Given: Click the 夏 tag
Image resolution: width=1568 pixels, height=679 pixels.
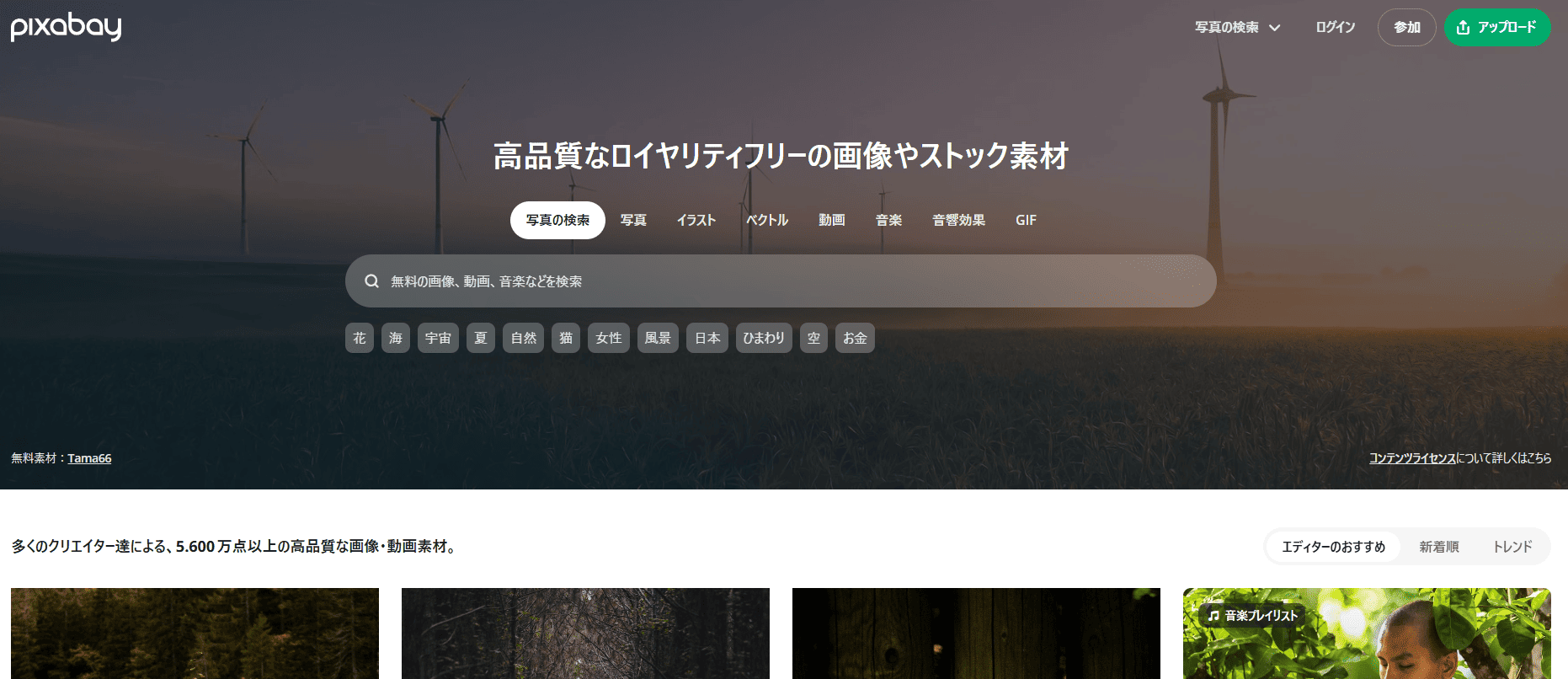Looking at the screenshot, I should tap(481, 338).
